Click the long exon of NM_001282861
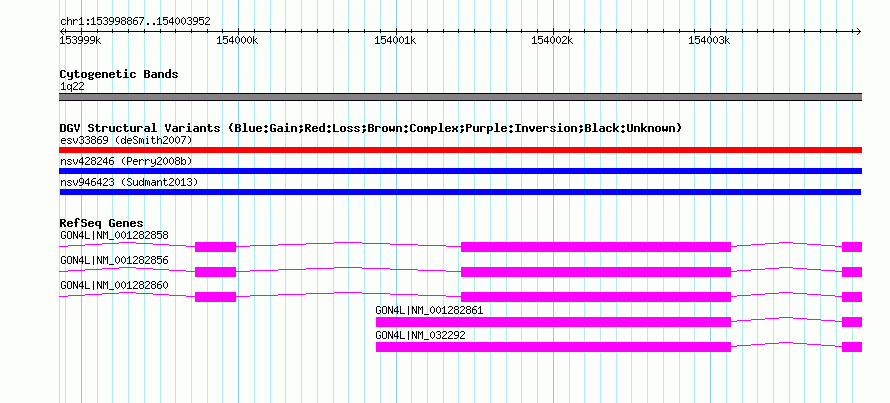Image resolution: width=890 pixels, height=403 pixels. pyautogui.click(x=553, y=322)
